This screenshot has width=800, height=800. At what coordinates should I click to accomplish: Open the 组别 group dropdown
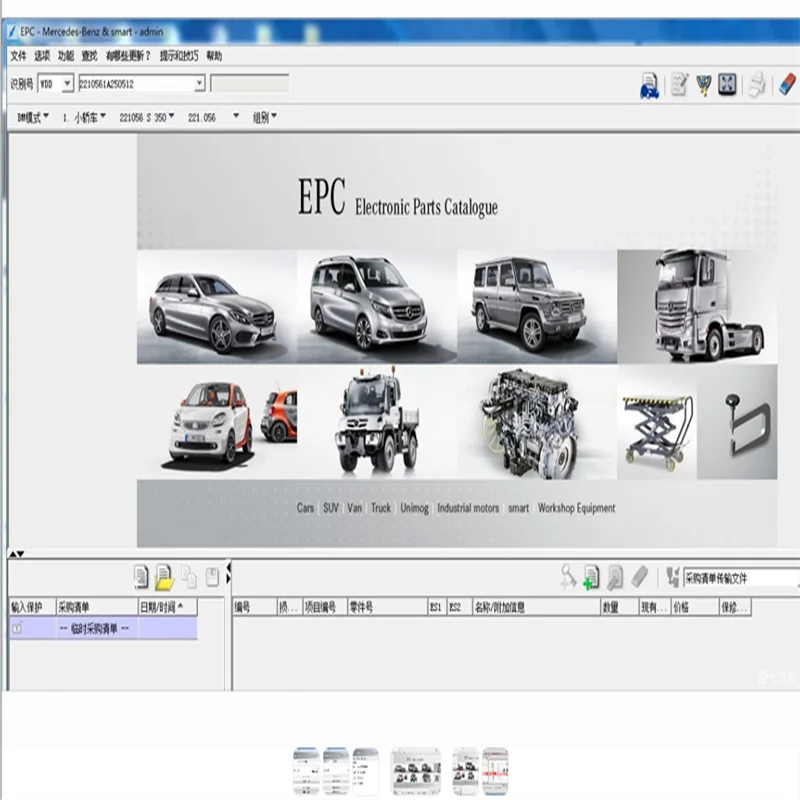(265, 117)
